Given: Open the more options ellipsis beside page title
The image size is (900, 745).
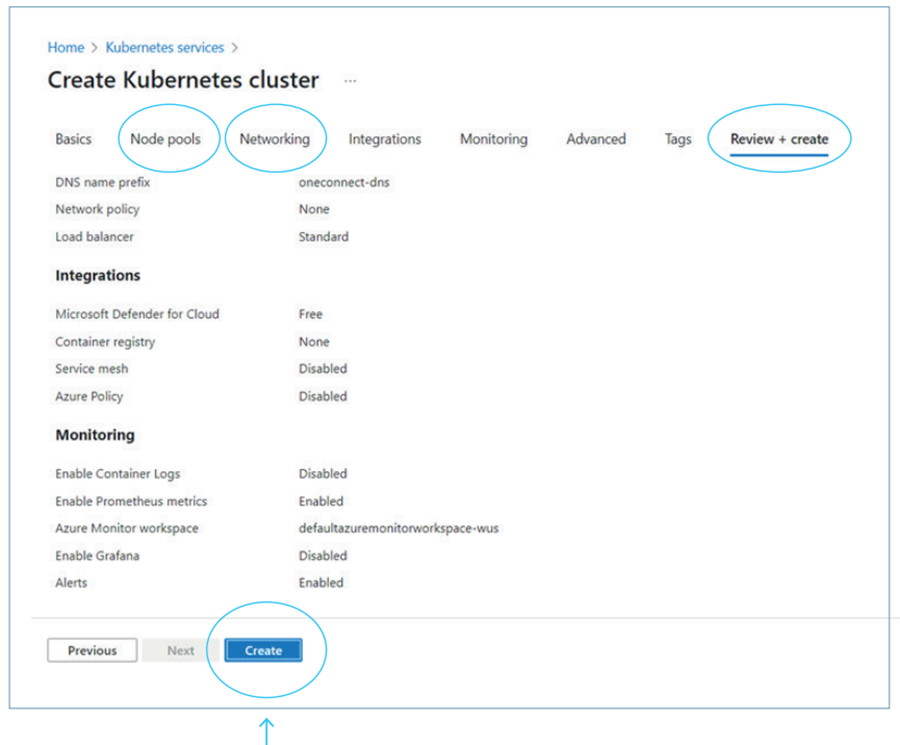Looking at the screenshot, I should coord(350,81).
